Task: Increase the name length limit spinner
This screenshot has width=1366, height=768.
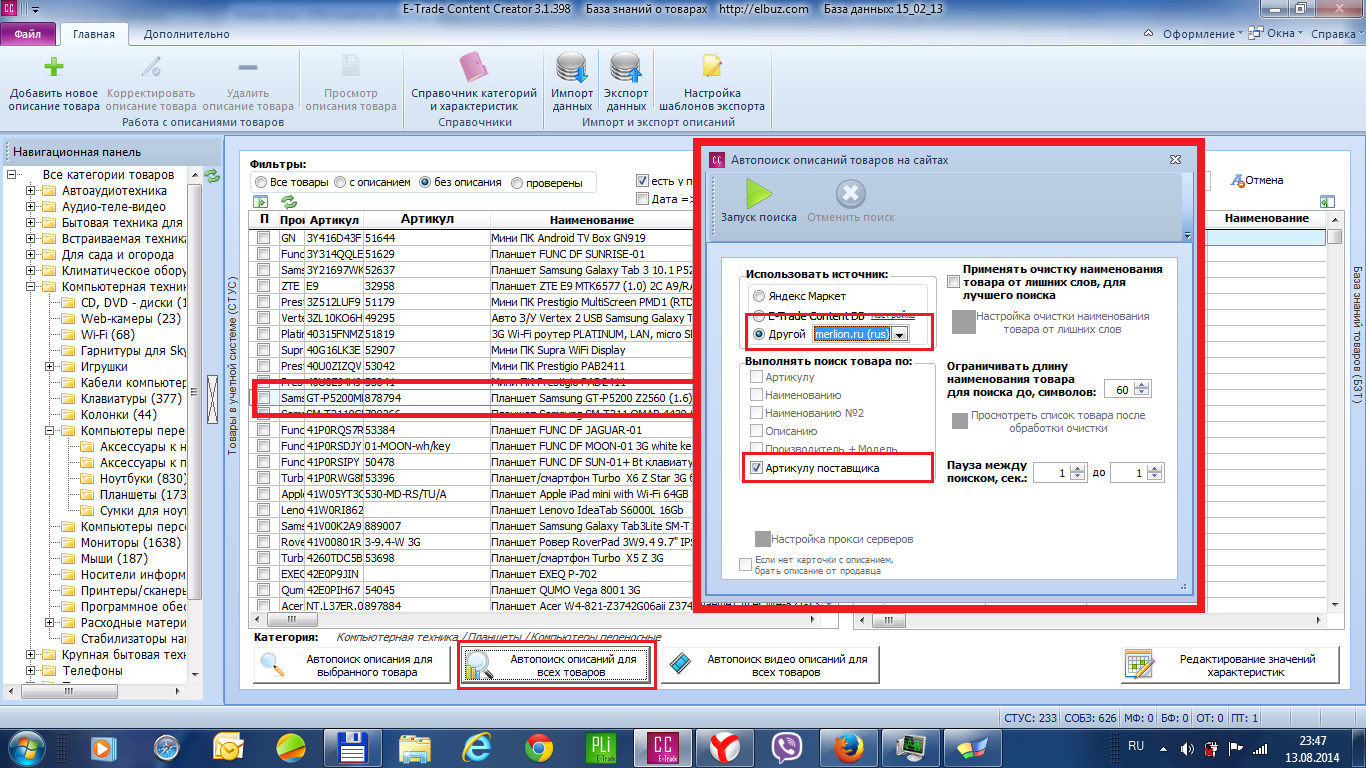Action: coord(1143,386)
